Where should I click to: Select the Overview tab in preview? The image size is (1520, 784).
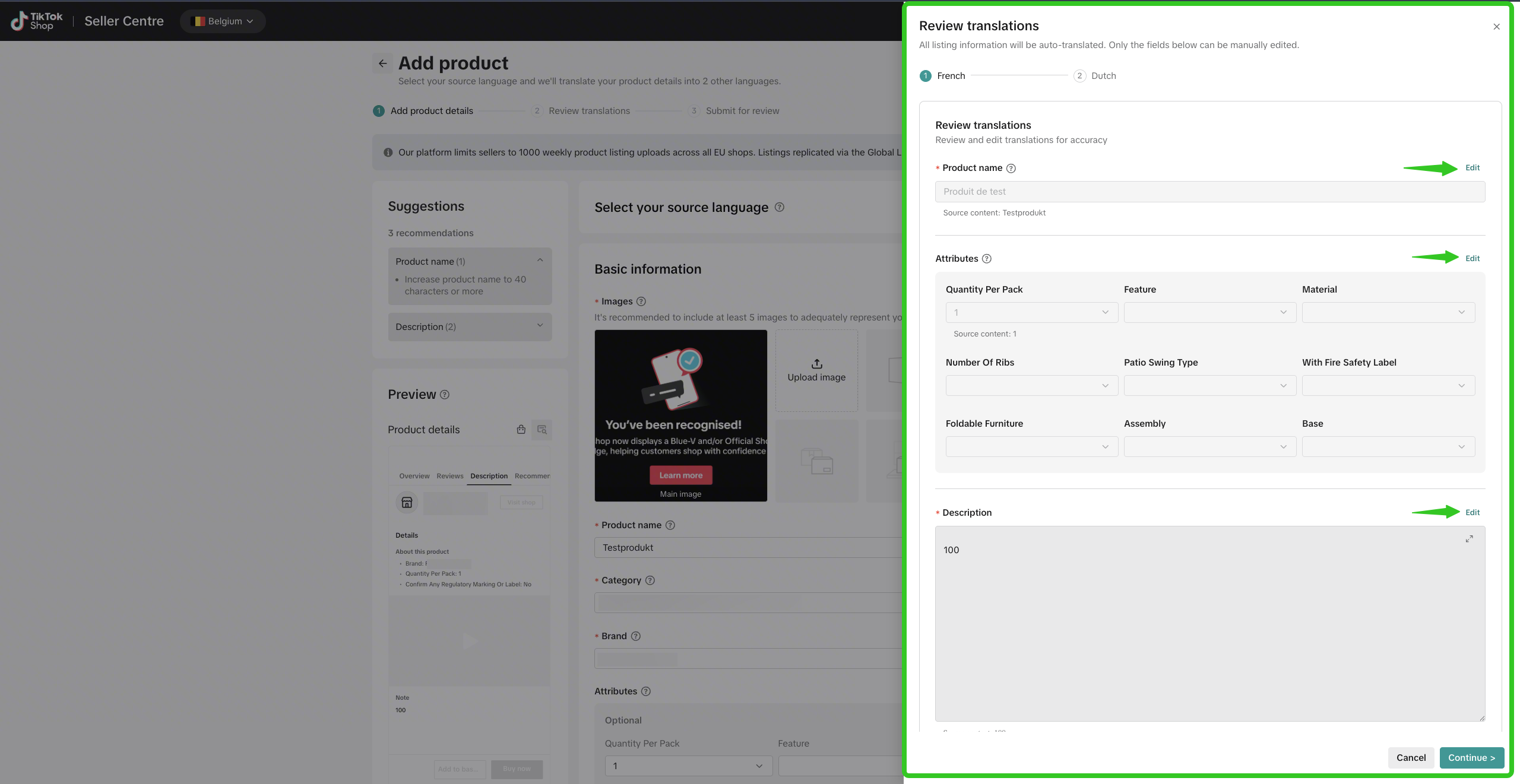click(x=414, y=476)
